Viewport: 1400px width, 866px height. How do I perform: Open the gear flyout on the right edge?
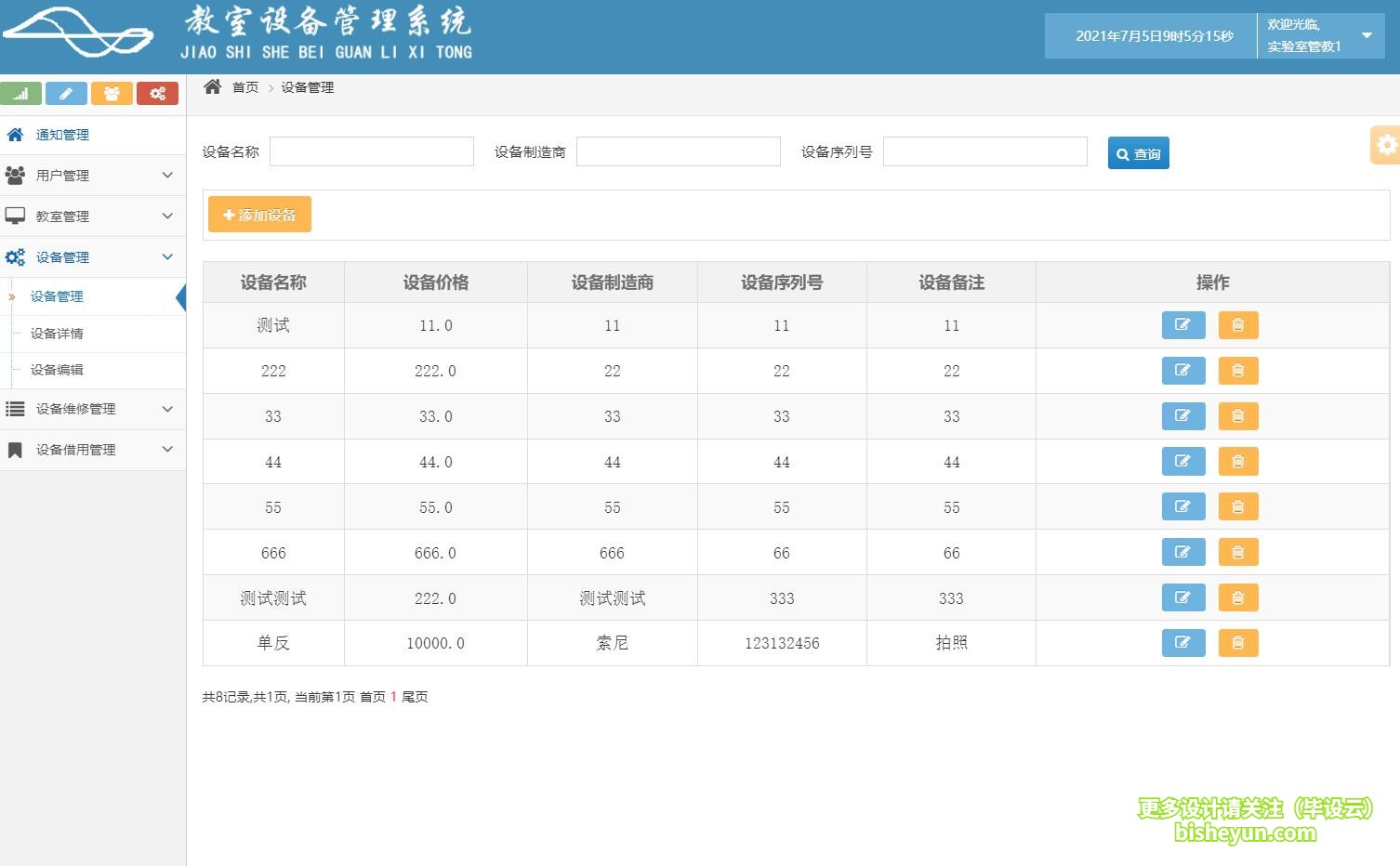(x=1386, y=144)
